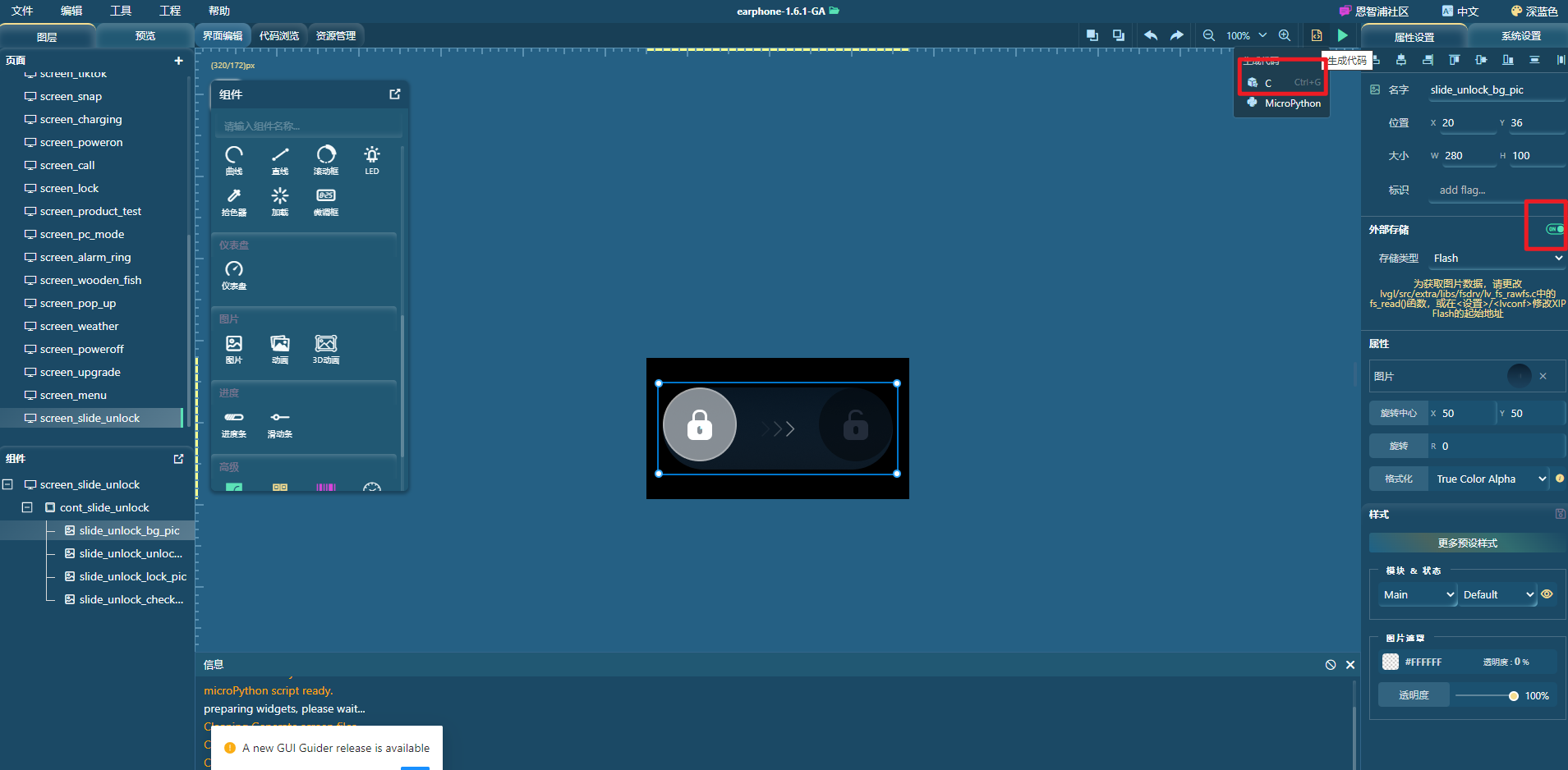
Task: Open the 工具 menu
Action: (121, 11)
